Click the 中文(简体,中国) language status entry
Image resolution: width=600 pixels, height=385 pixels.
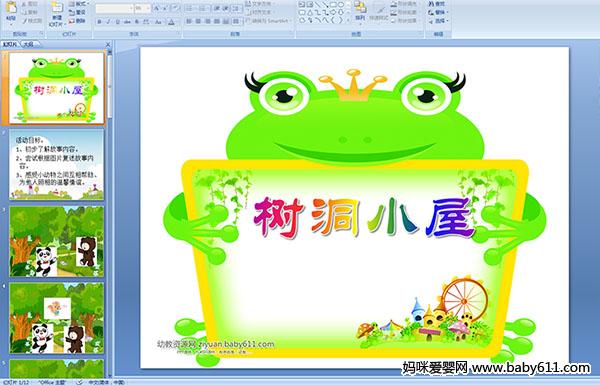[x=107, y=382]
